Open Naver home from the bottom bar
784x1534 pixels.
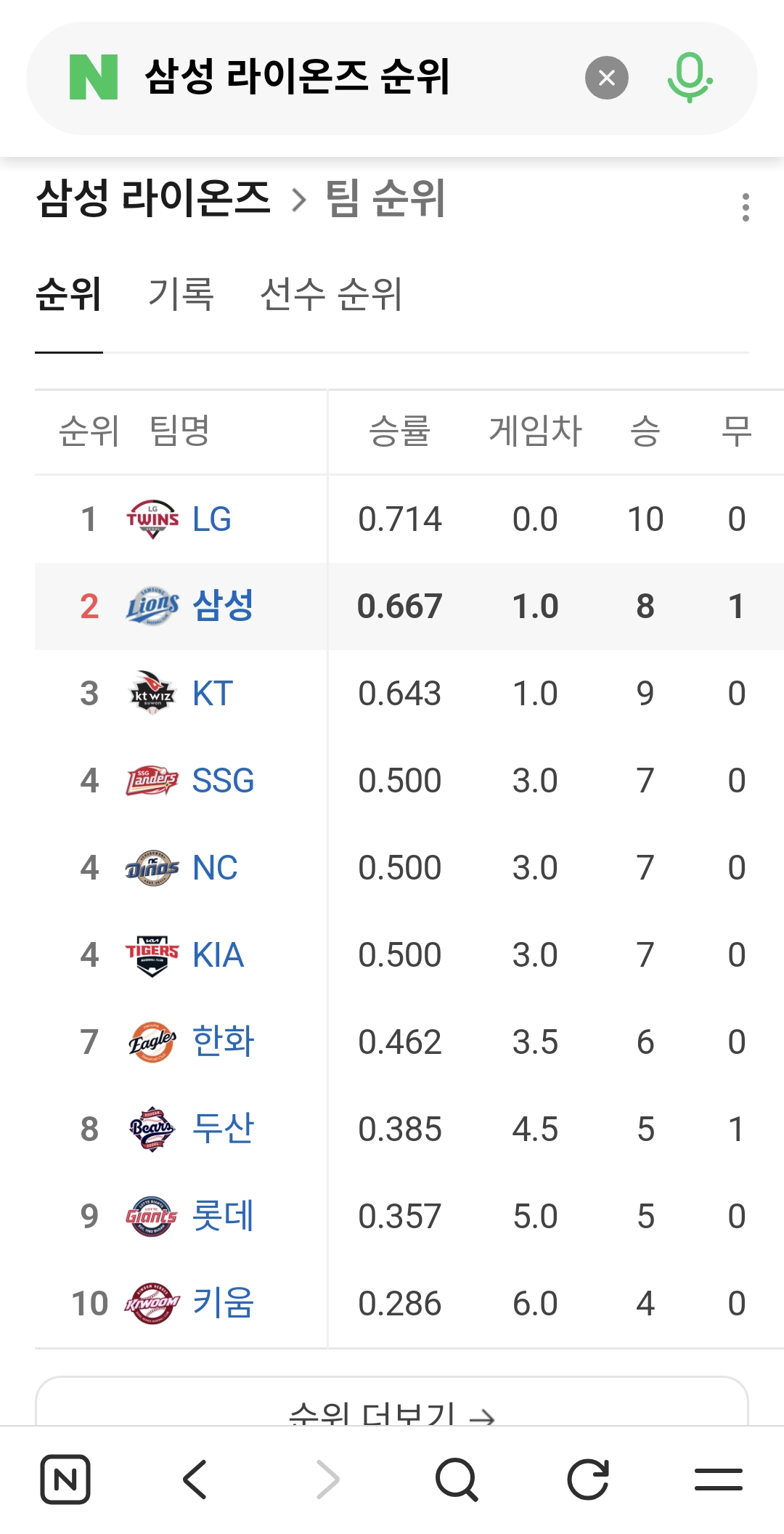65,1479
